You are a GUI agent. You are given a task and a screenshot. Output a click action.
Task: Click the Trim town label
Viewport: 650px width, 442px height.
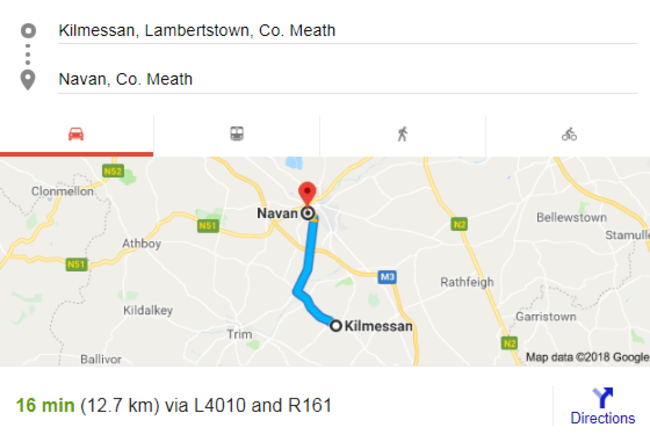[x=241, y=334]
